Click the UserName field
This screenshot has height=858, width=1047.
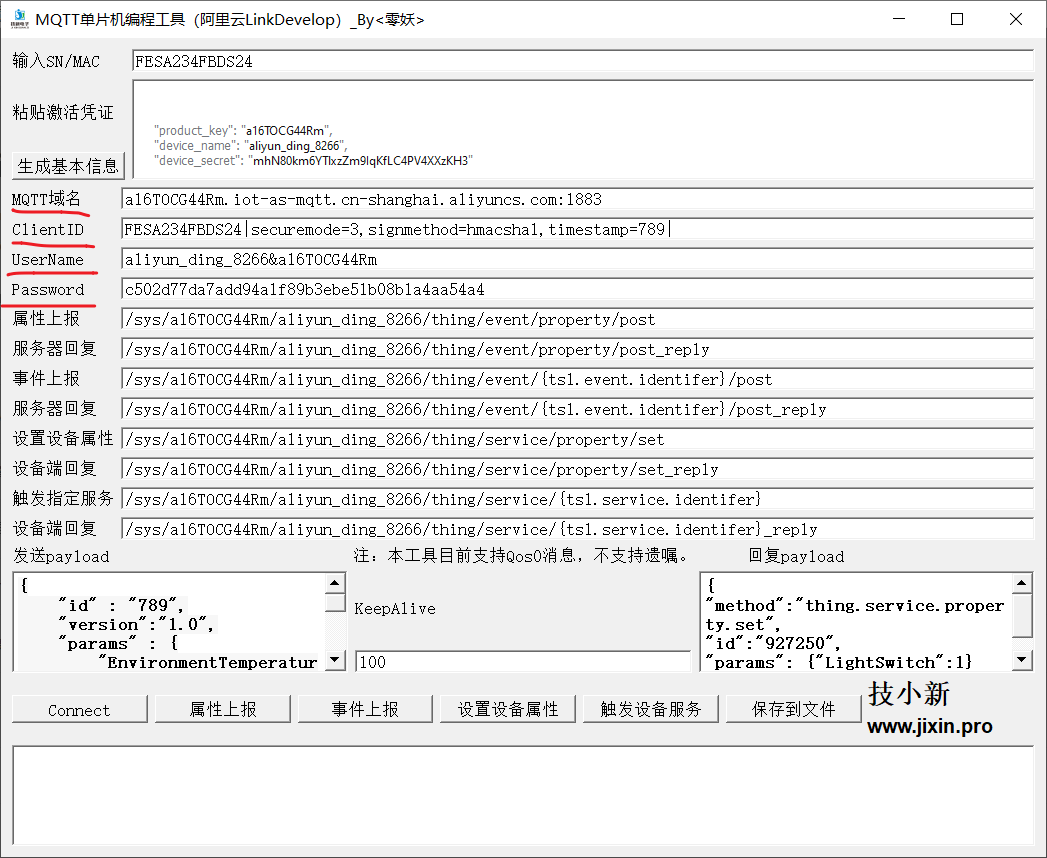coord(578,260)
